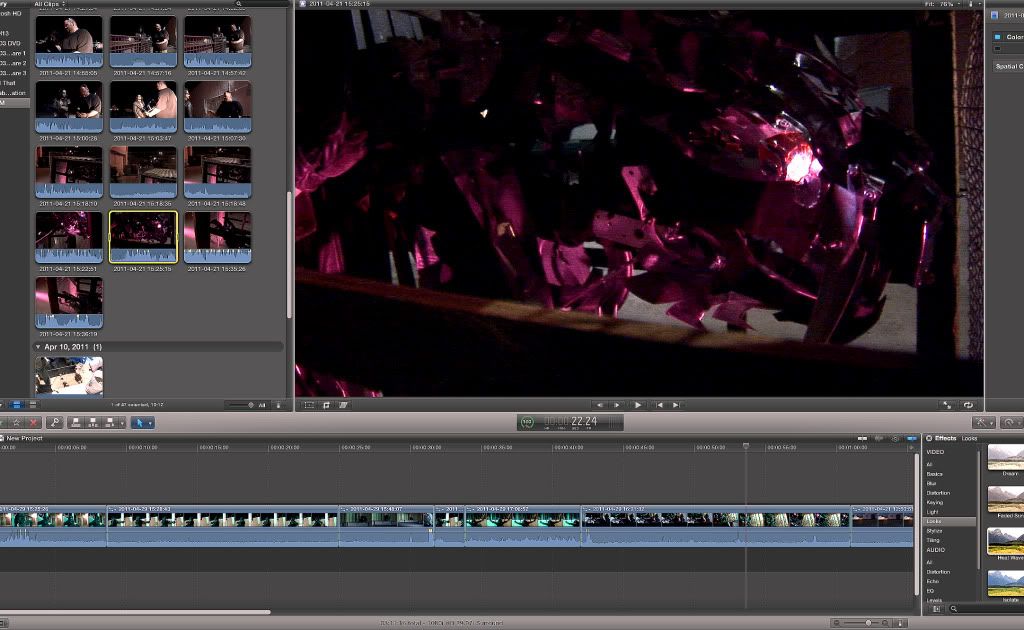Choose the Dream look effect thumbnail
Viewport: 1024px width, 630px height.
[x=1006, y=457]
